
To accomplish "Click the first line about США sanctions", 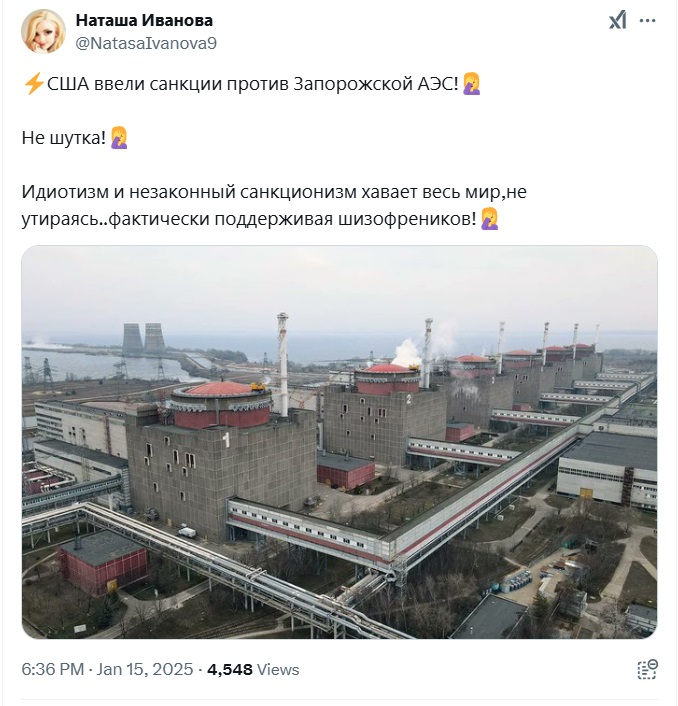I will [x=252, y=84].
